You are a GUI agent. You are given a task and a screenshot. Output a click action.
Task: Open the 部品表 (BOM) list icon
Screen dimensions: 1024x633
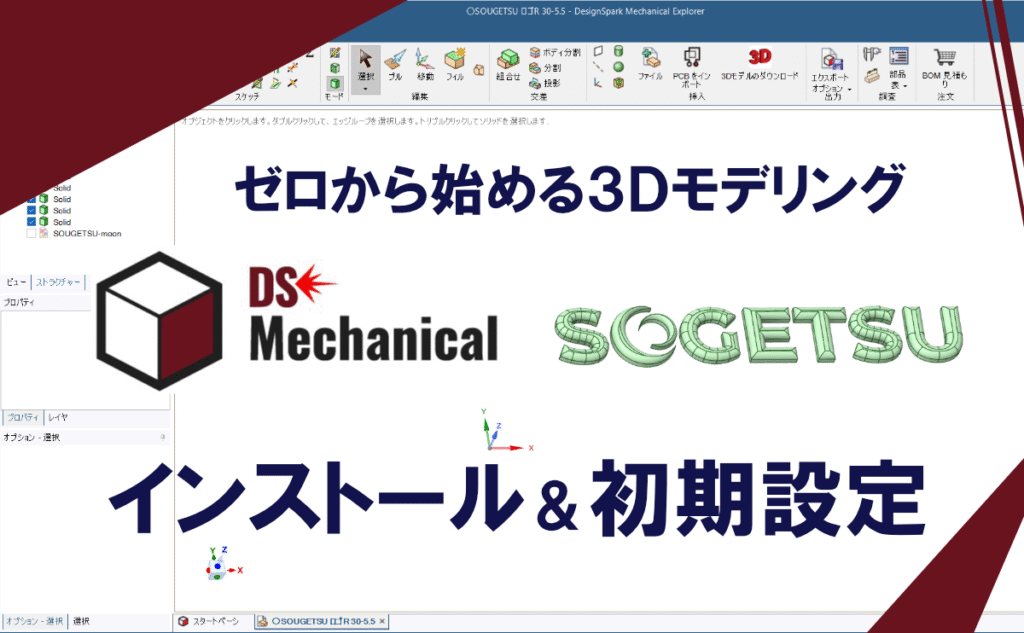(x=899, y=56)
